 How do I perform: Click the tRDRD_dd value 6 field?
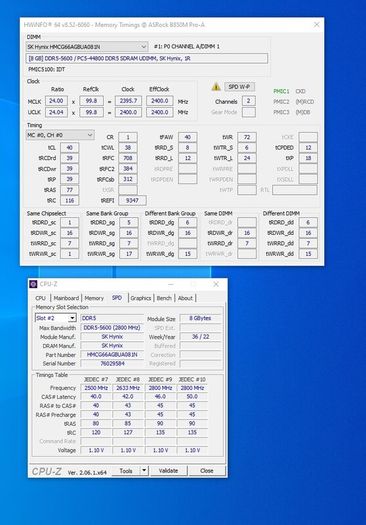click(x=308, y=222)
